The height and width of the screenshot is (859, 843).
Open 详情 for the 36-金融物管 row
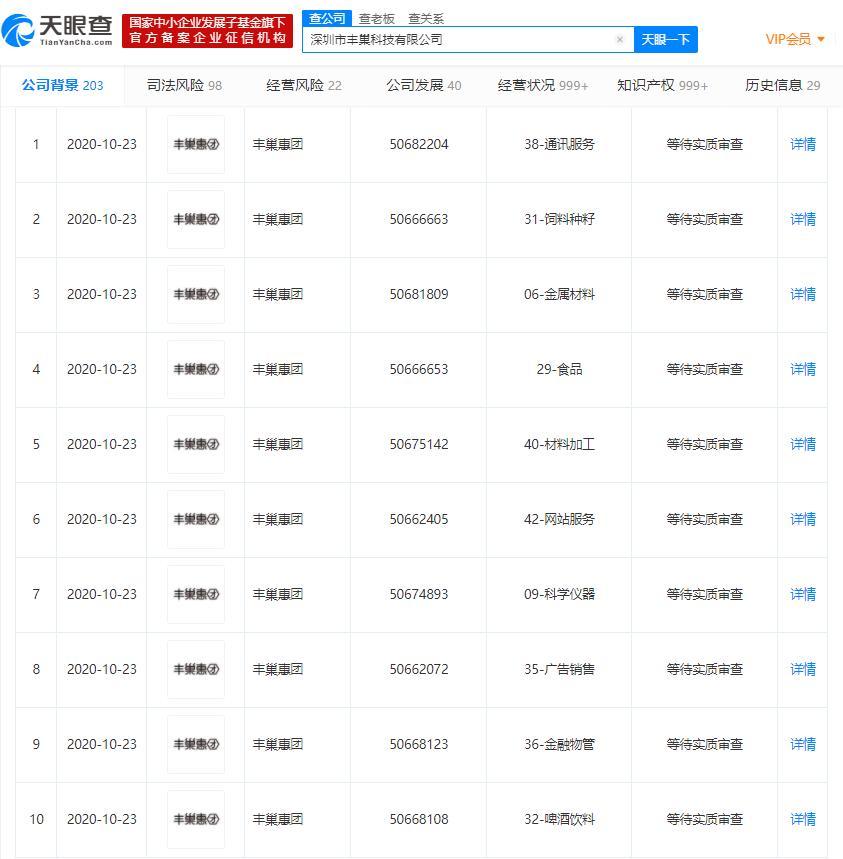click(803, 745)
